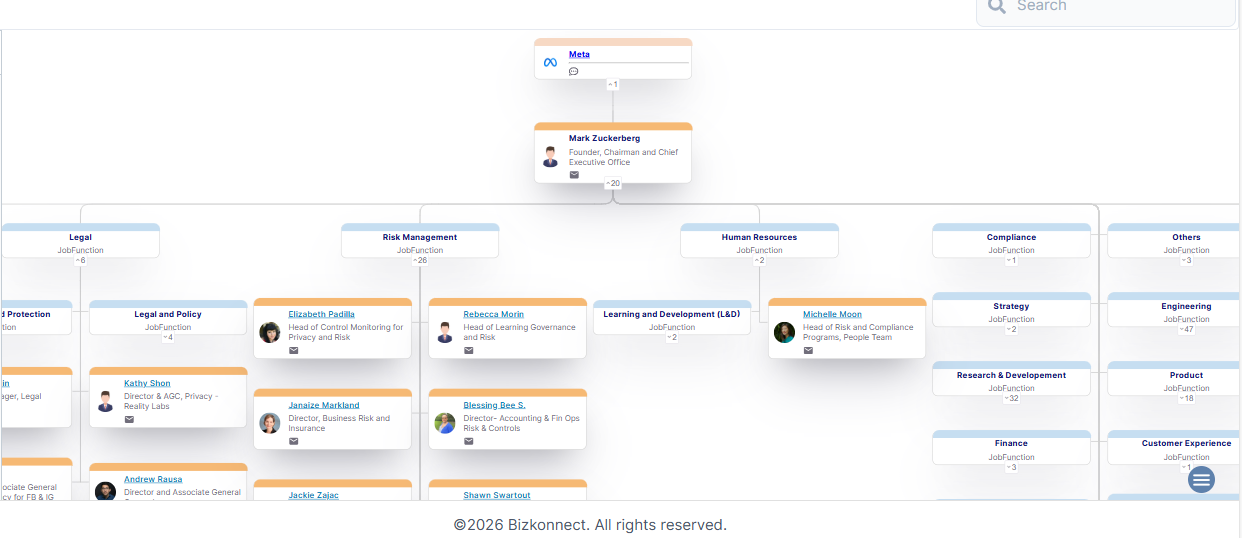Click the search magnifier icon
This screenshot has width=1242, height=538.
pos(996,6)
